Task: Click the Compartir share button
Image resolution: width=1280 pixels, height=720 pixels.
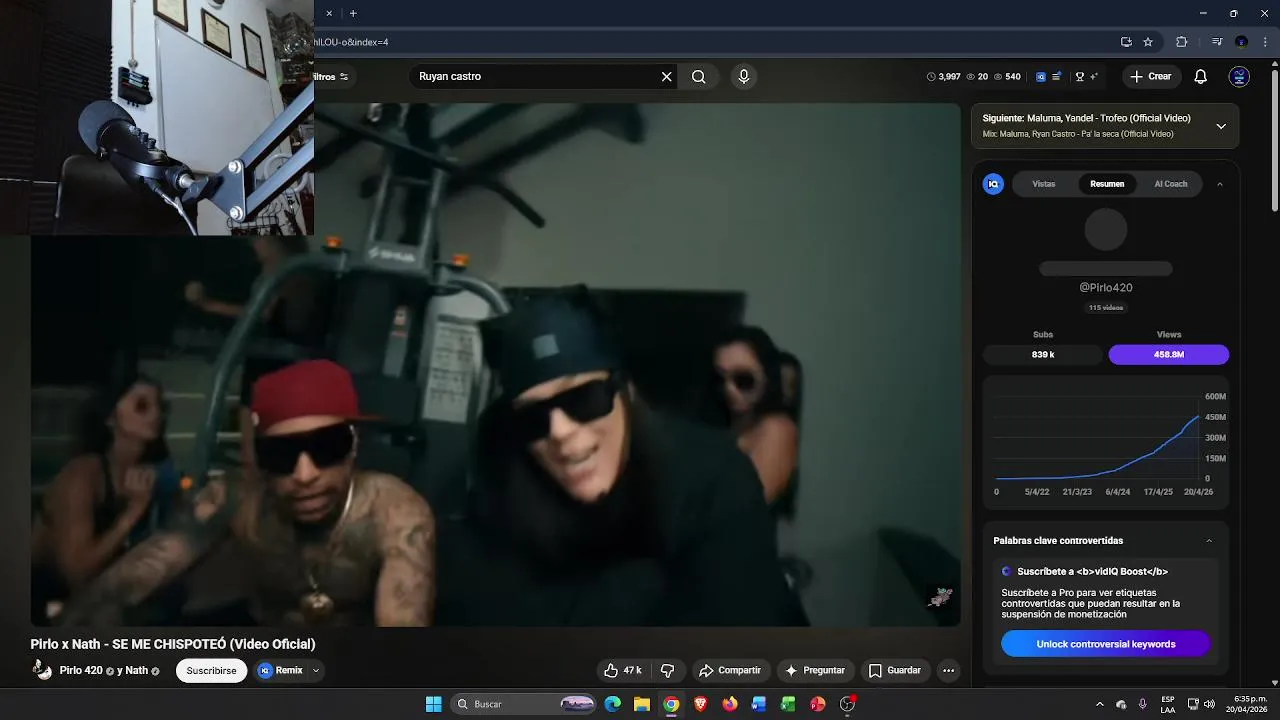Action: tap(729, 670)
